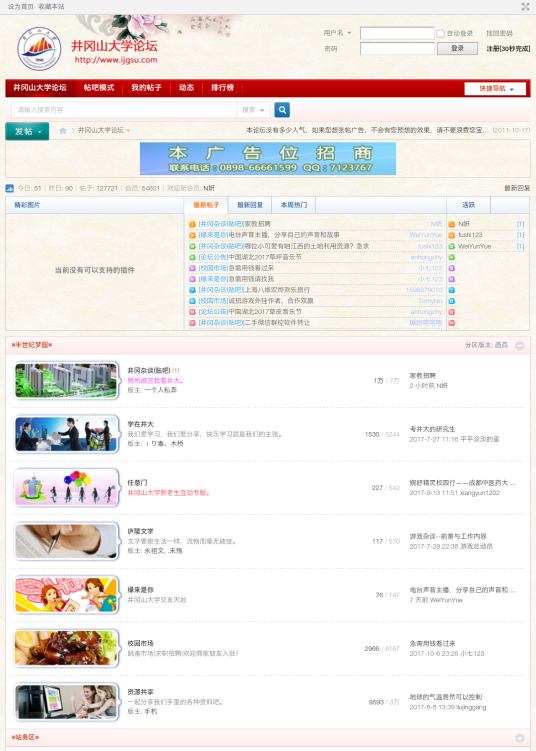
Task: Click rank icon beside active user N妍
Action: coord(451,224)
